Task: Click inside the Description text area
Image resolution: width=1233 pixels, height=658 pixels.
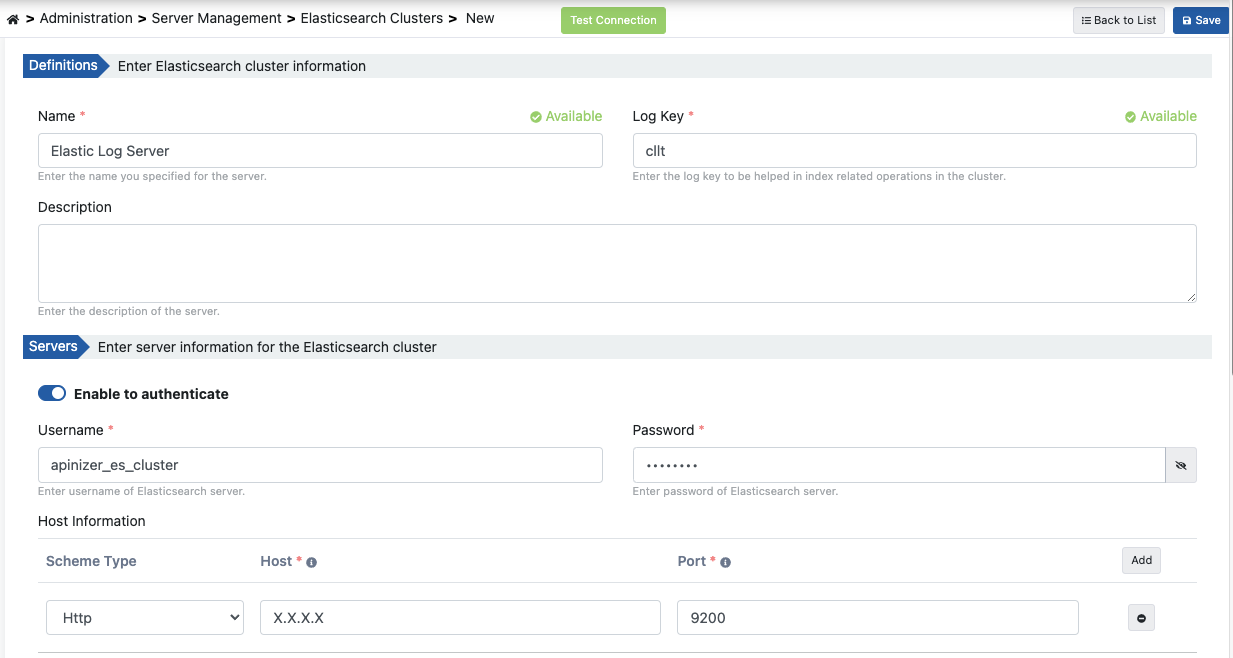Action: pyautogui.click(x=617, y=263)
